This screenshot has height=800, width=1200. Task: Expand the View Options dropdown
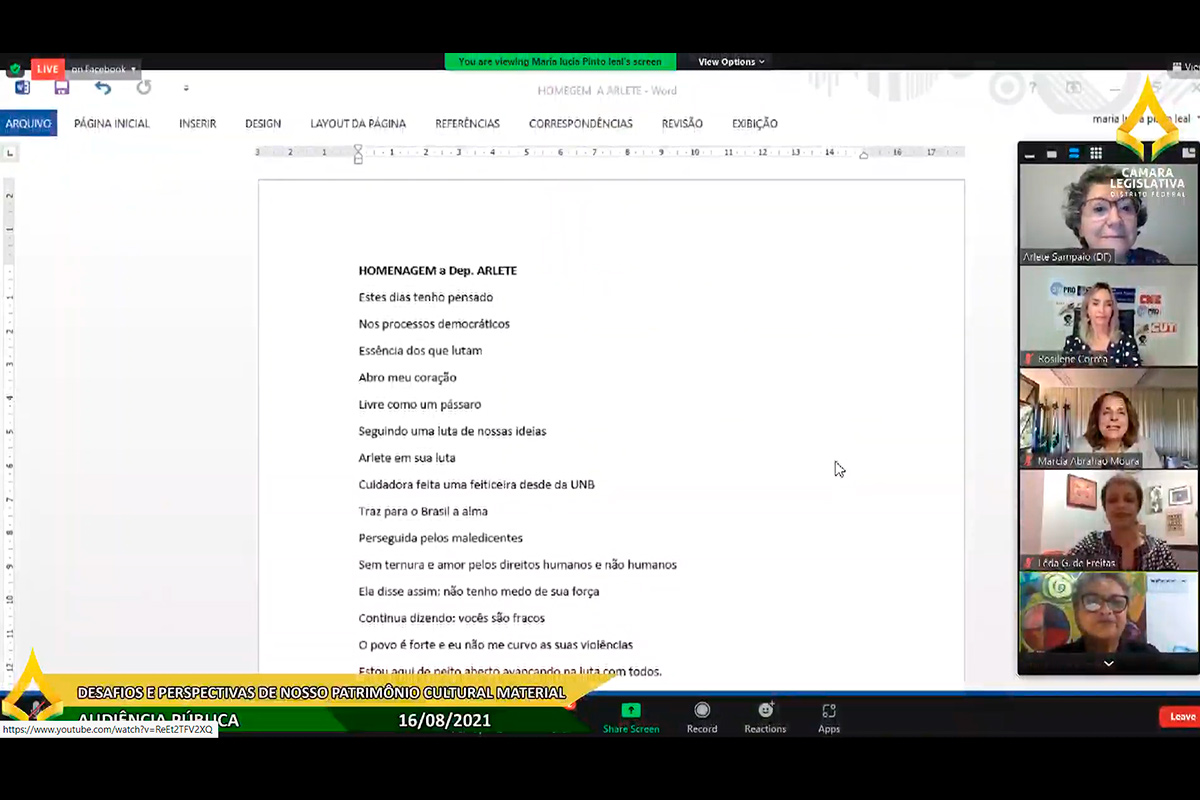coord(731,62)
